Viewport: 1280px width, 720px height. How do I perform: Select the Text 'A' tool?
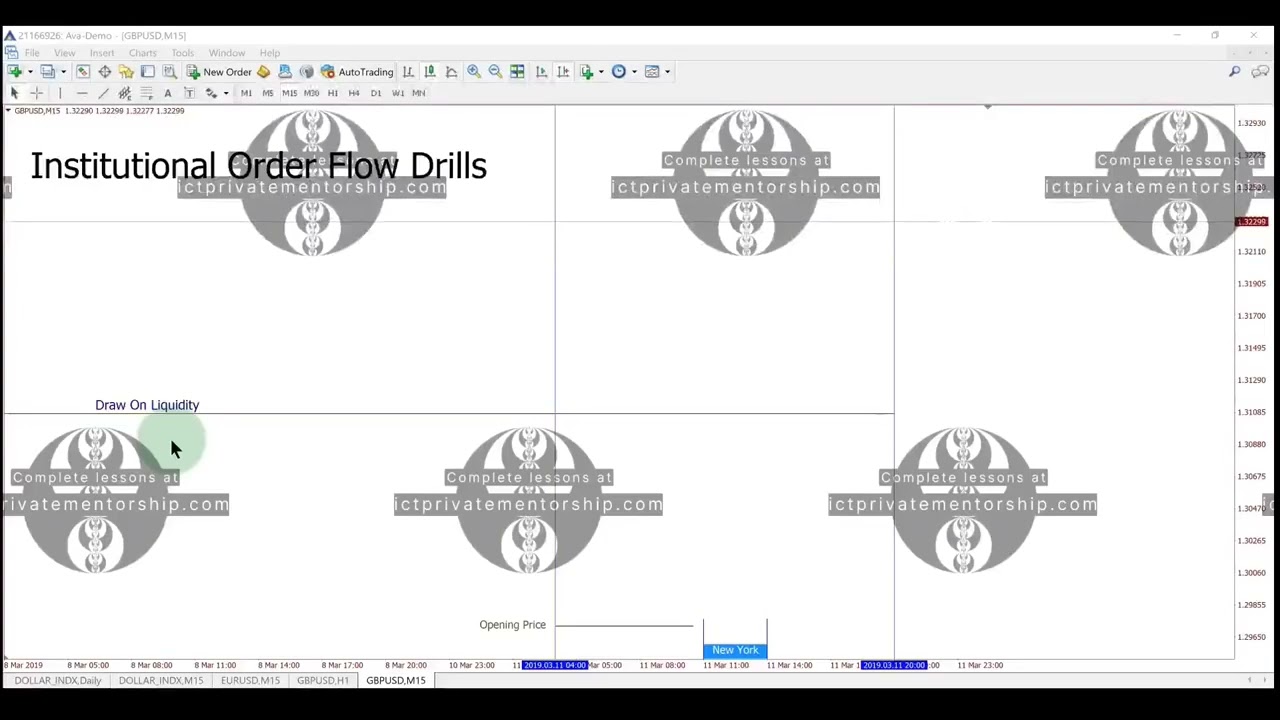click(x=168, y=93)
